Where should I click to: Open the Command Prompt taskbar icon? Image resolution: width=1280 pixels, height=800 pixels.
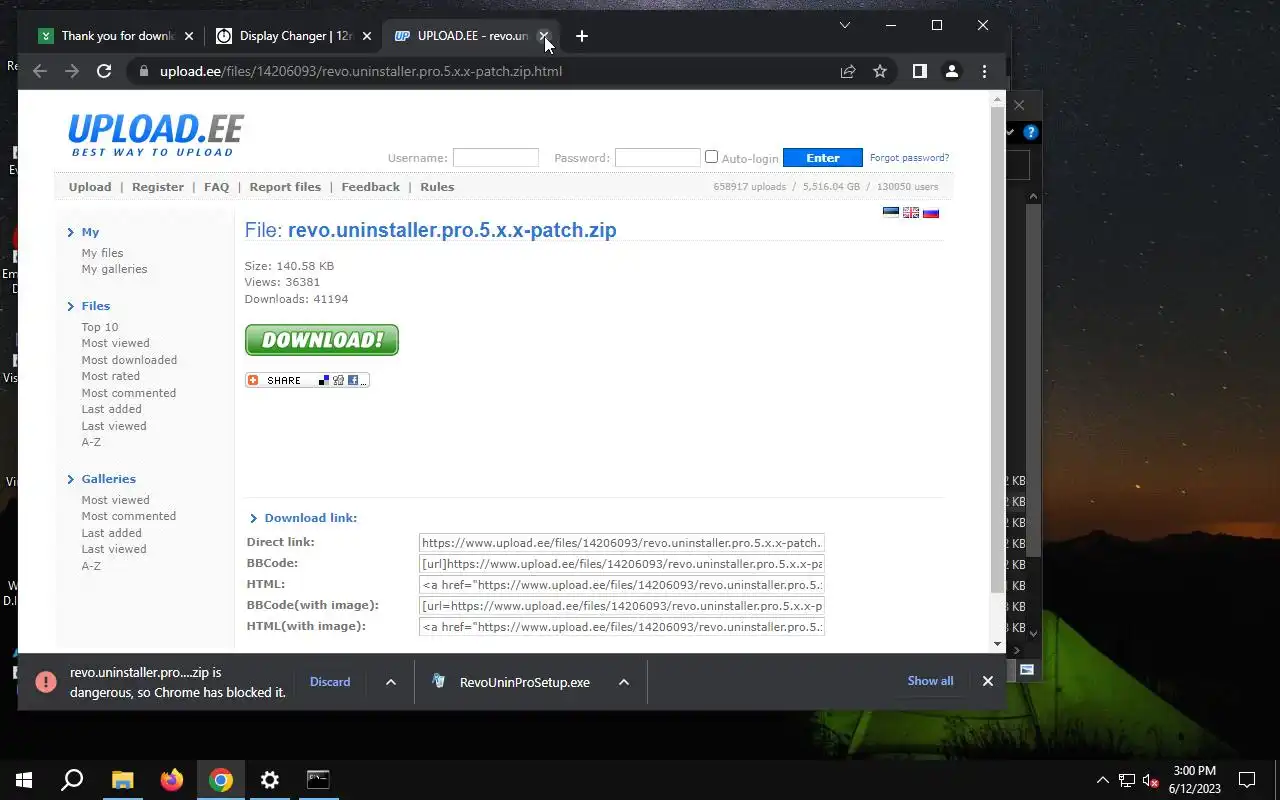coord(318,780)
